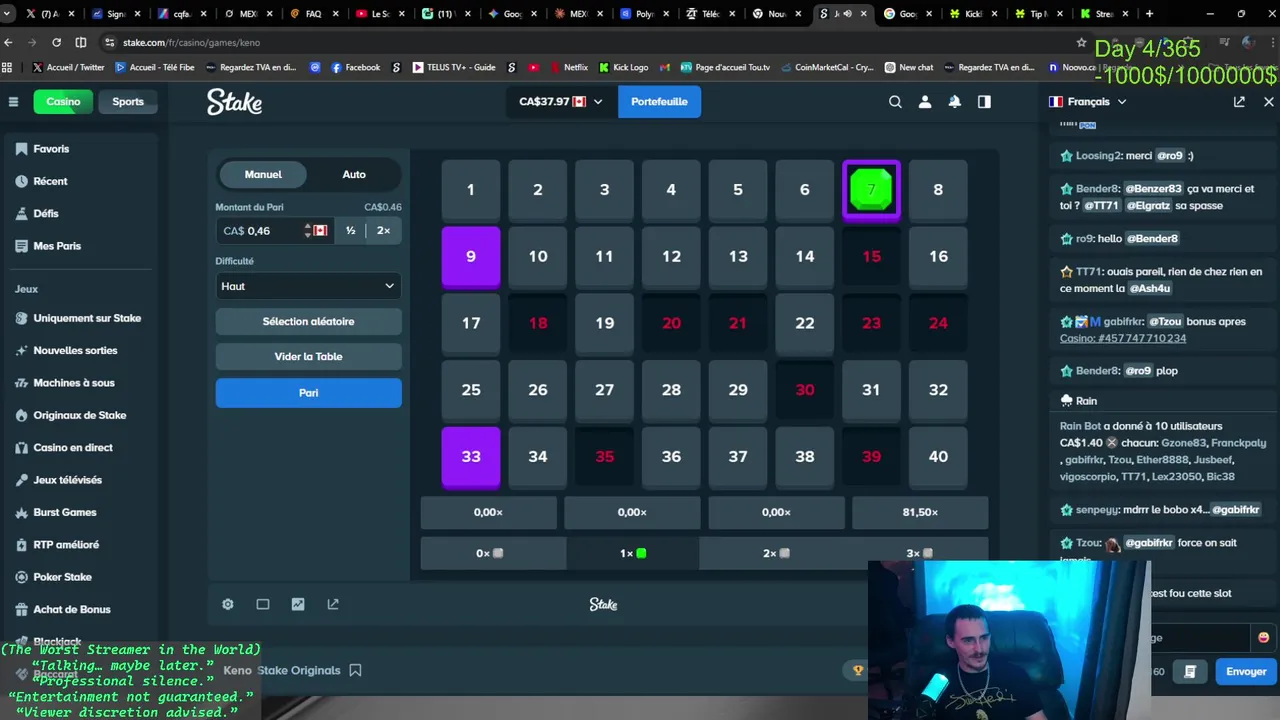
Task: Open the emoji picker in chat
Action: tap(1263, 638)
